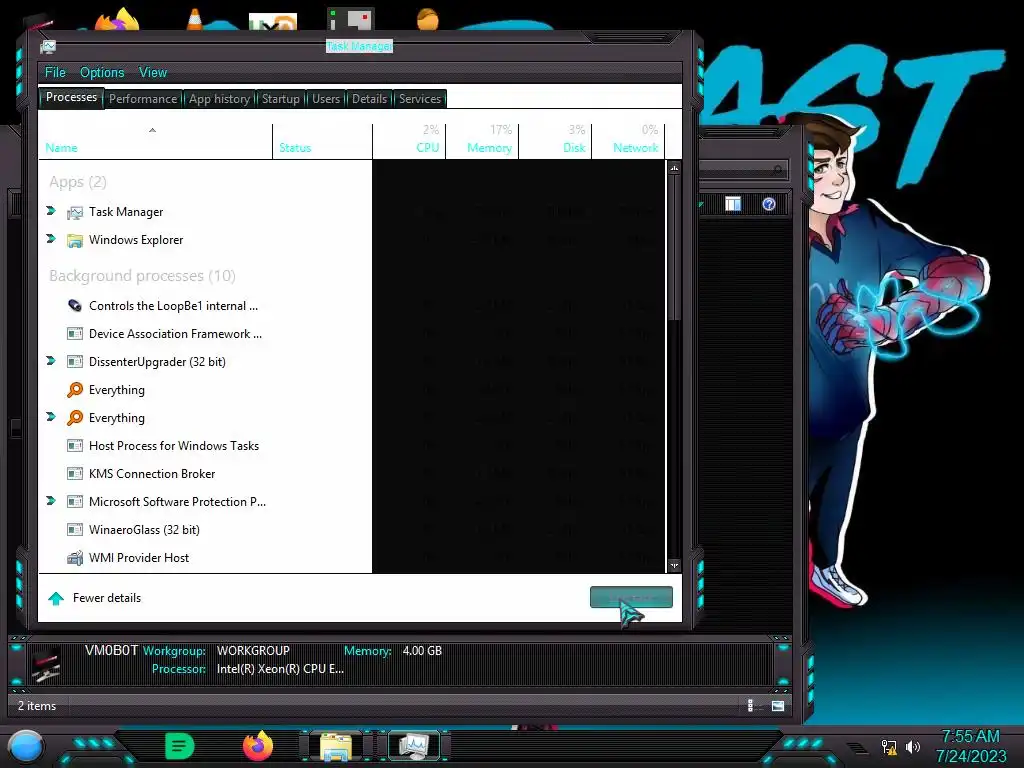Click the WinaeroGlass process icon

click(x=75, y=530)
